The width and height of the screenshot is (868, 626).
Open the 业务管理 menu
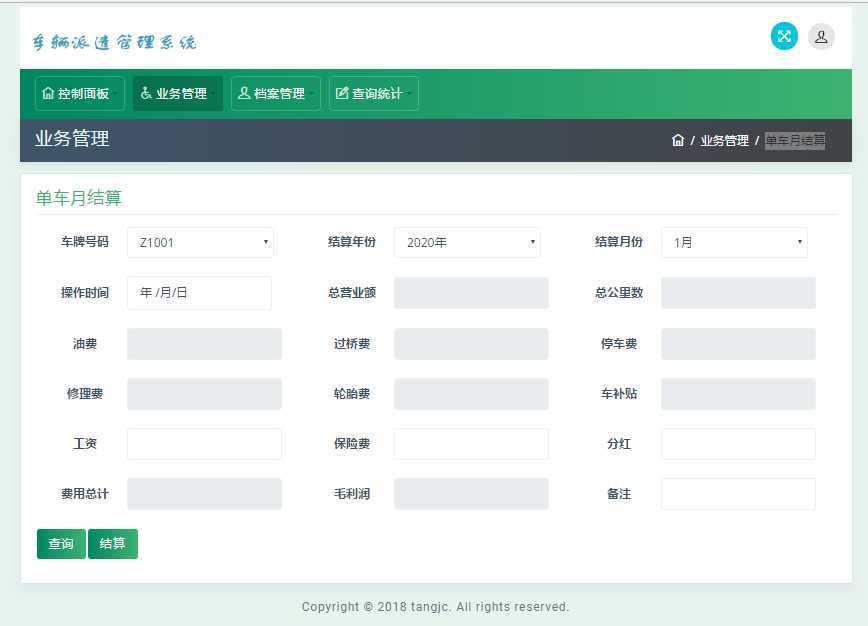pos(178,94)
